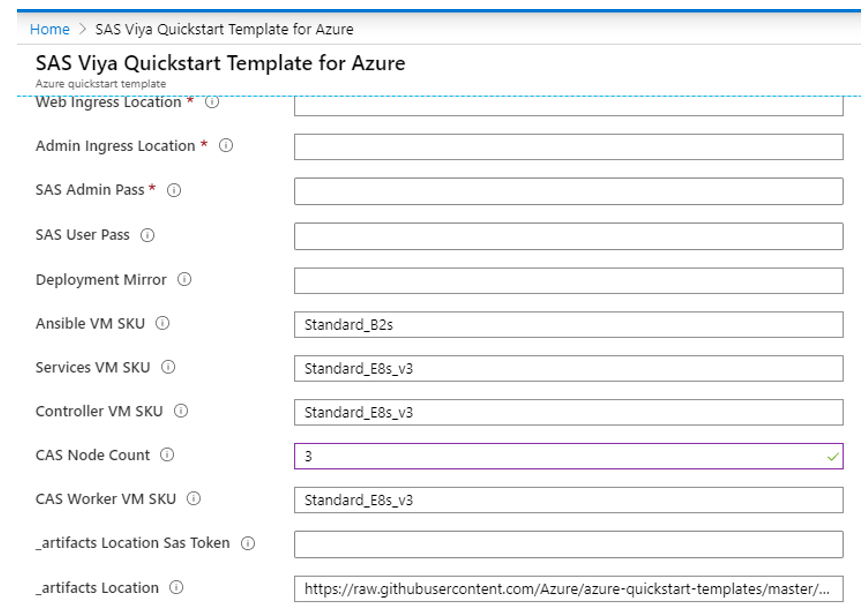Image resolution: width=868 pixels, height=615 pixels.
Task: Click into SAS Admin Pass field
Action: pyautogui.click(x=568, y=191)
